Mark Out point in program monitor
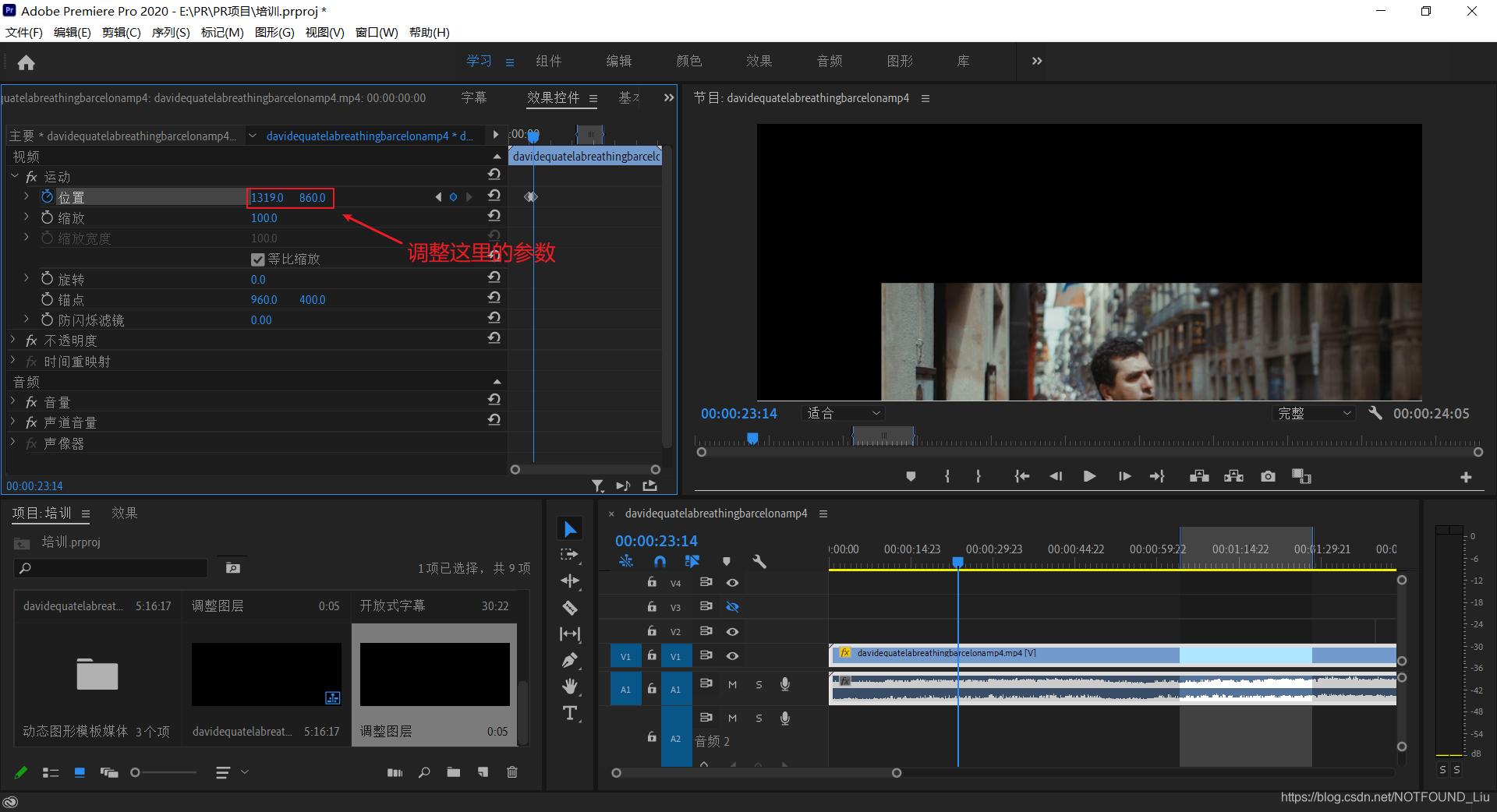The image size is (1497, 812). pos(979,476)
